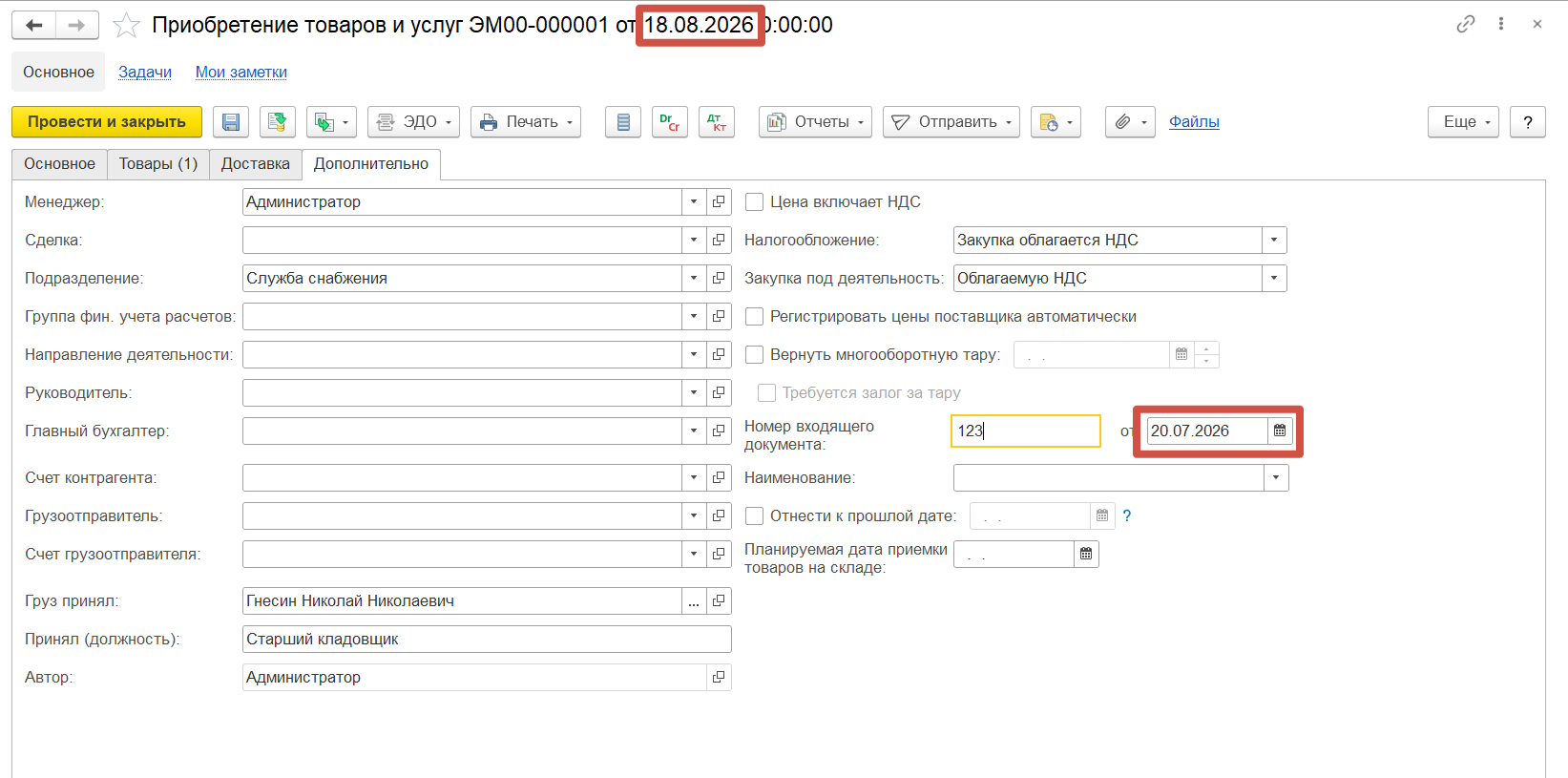The height and width of the screenshot is (778, 1568).
Task: Open the three-dot window menu
Action: [x=1501, y=24]
